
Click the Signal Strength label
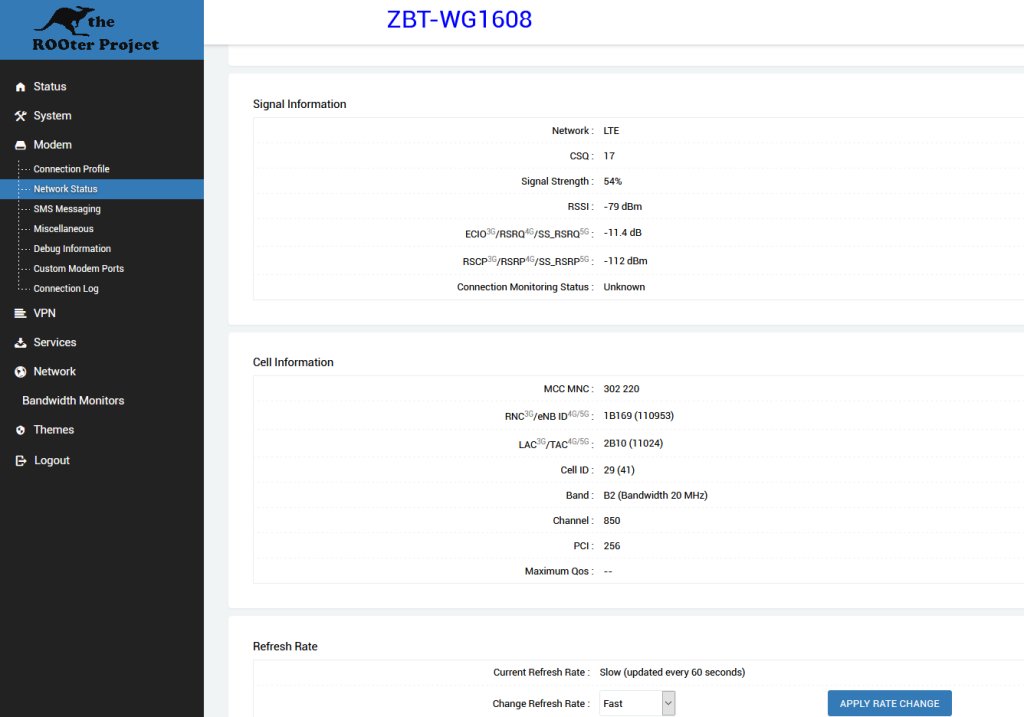(557, 181)
